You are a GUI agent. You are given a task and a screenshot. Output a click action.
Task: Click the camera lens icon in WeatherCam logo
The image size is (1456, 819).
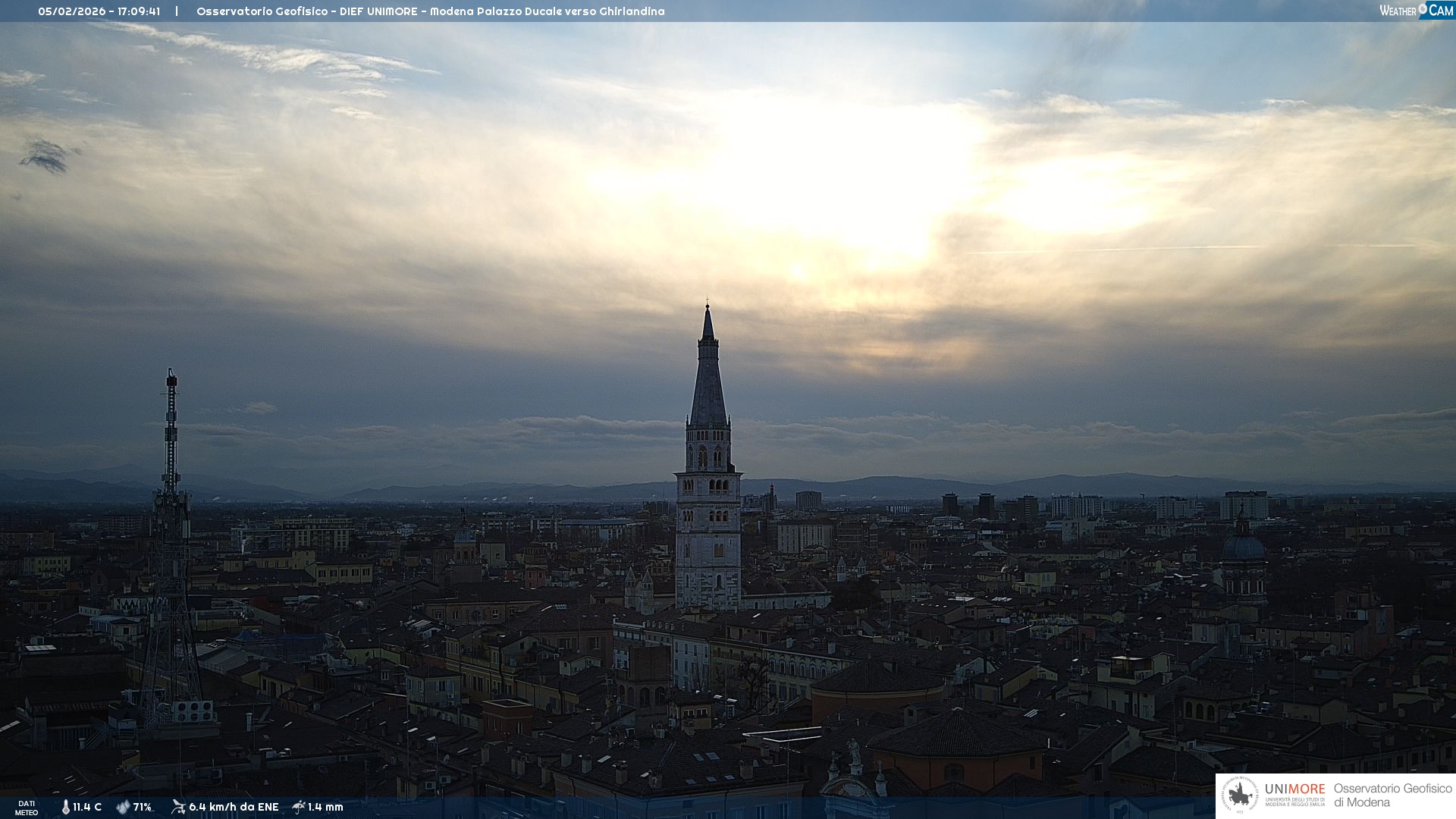coord(1423,8)
